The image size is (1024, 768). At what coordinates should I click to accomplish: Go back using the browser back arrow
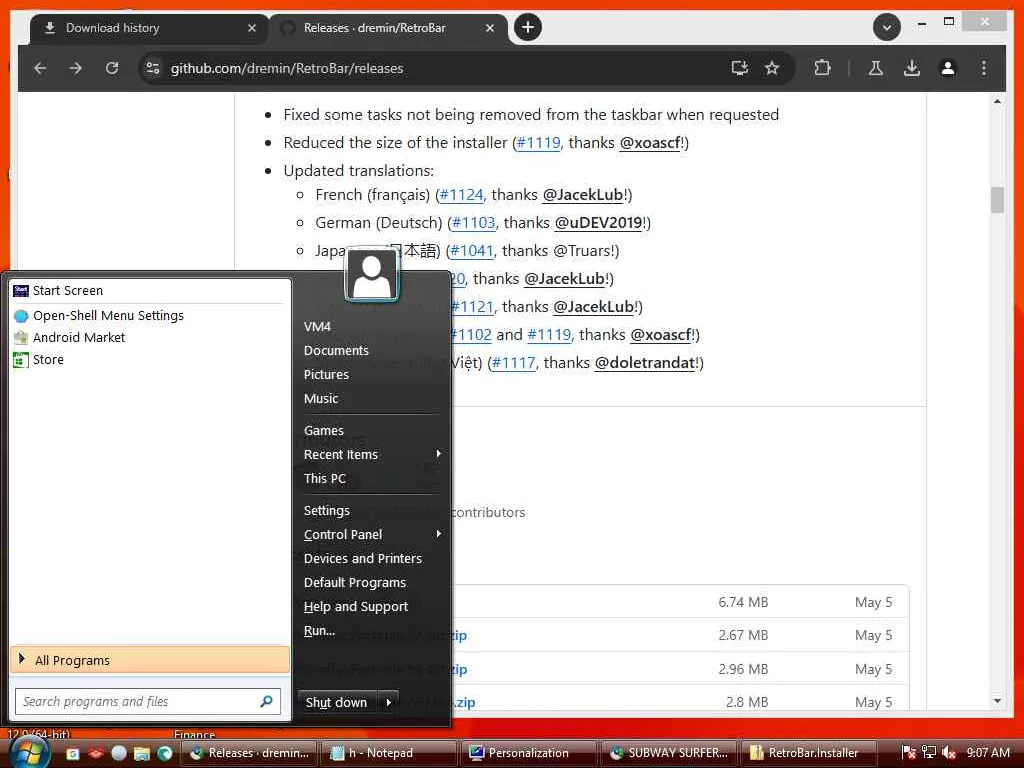pyautogui.click(x=40, y=68)
